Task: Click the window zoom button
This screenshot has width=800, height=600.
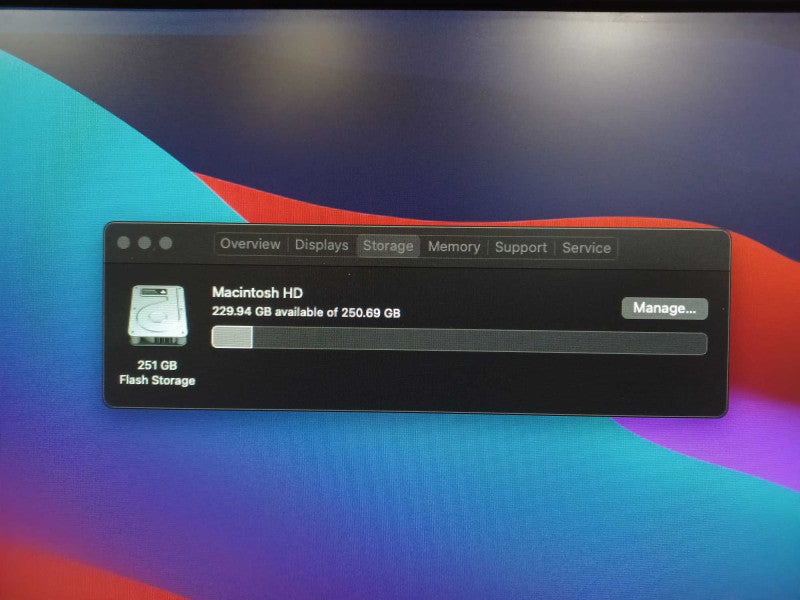Action: (165, 243)
